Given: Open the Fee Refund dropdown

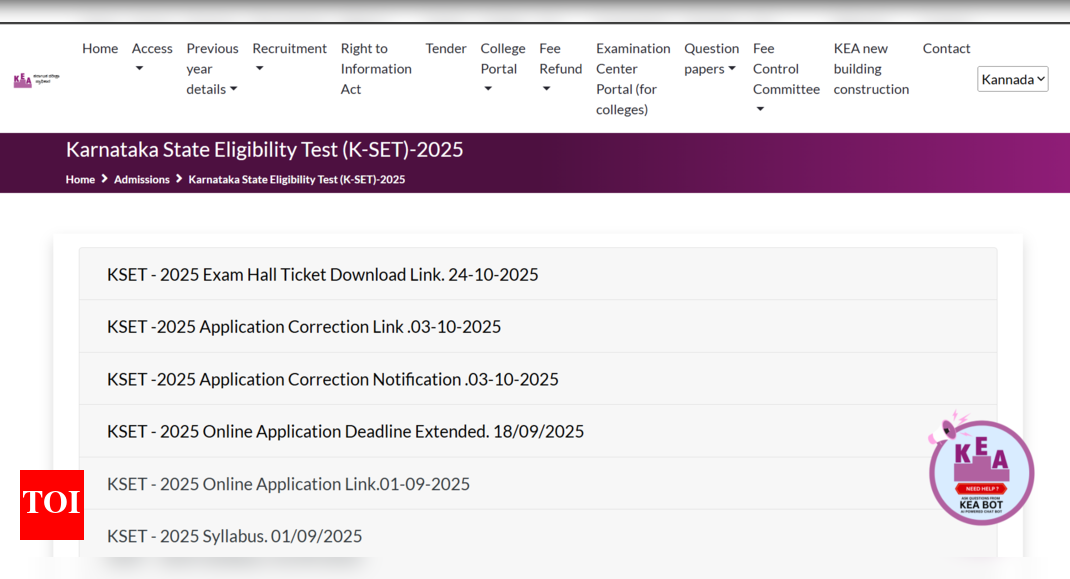Looking at the screenshot, I should click(x=560, y=68).
